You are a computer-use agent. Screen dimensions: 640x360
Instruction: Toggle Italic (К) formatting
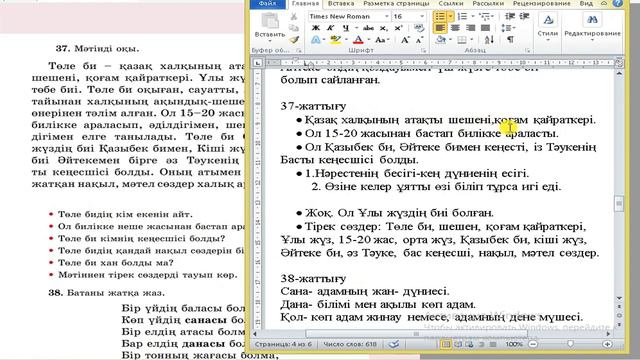point(331,28)
